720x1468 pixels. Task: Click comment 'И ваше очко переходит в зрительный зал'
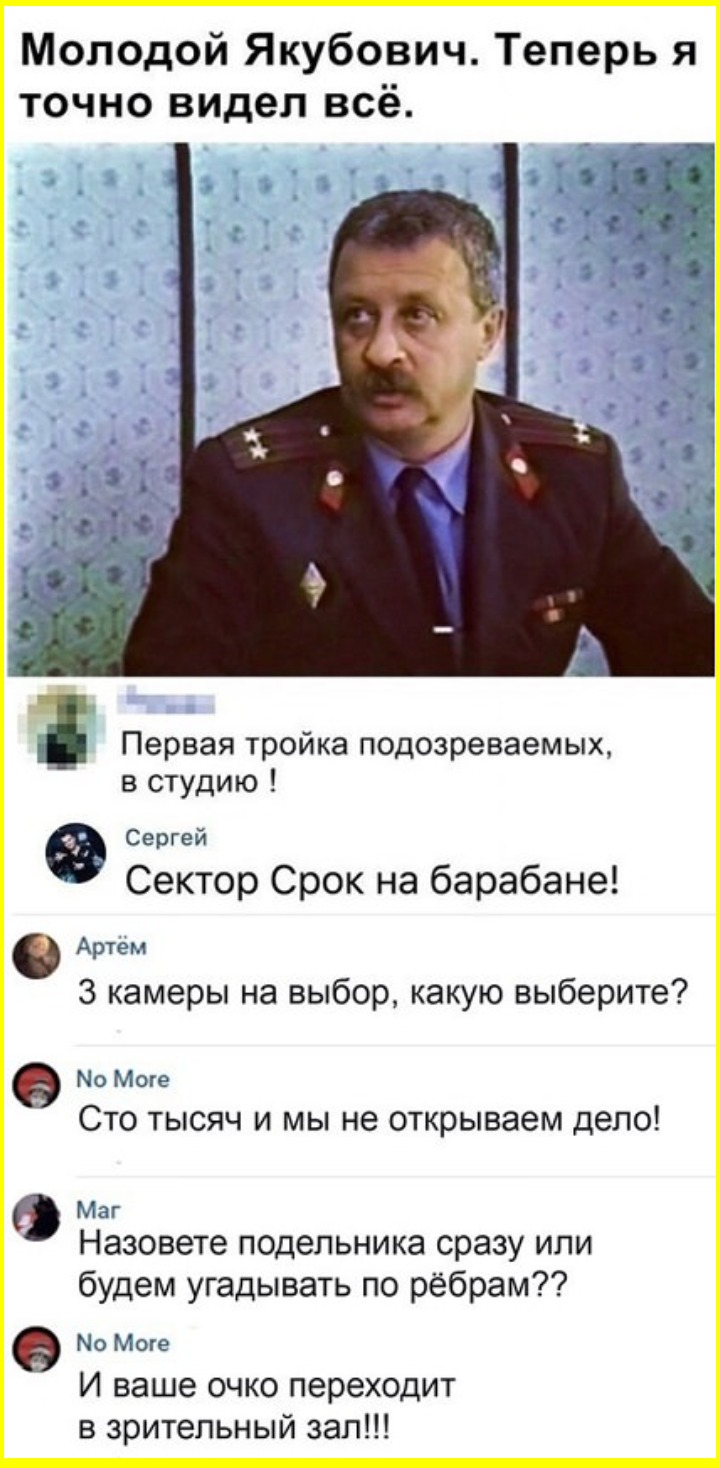pyautogui.click(x=267, y=1405)
